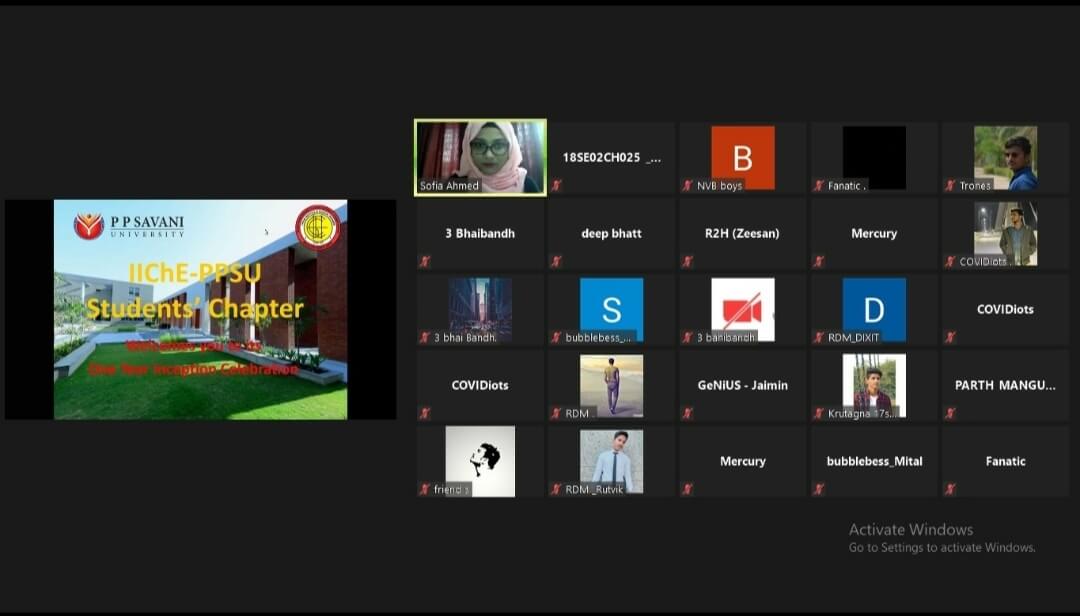
Task: Click the crossed-out camera avatar of 3 banibandh
Action: point(742,309)
